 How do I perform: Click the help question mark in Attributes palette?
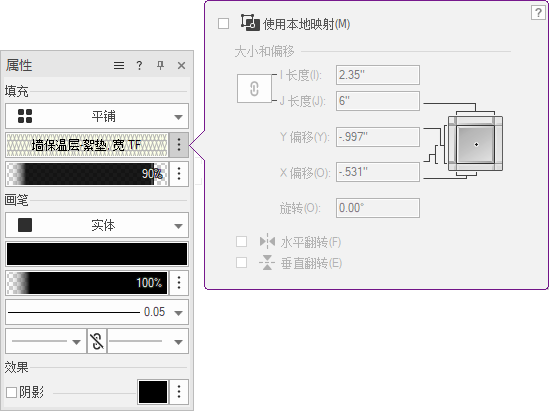[139, 65]
